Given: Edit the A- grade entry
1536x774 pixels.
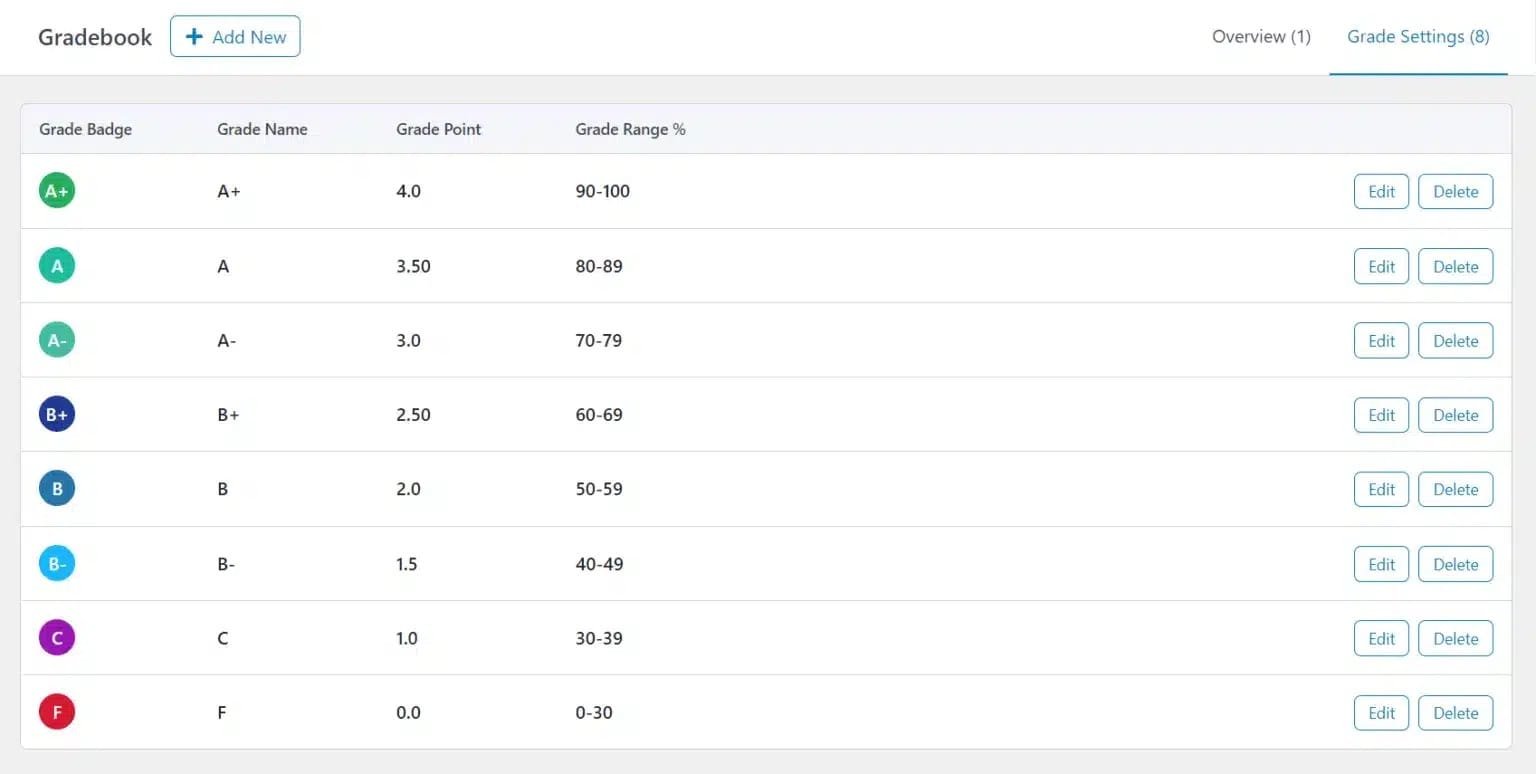Looking at the screenshot, I should pos(1381,340).
